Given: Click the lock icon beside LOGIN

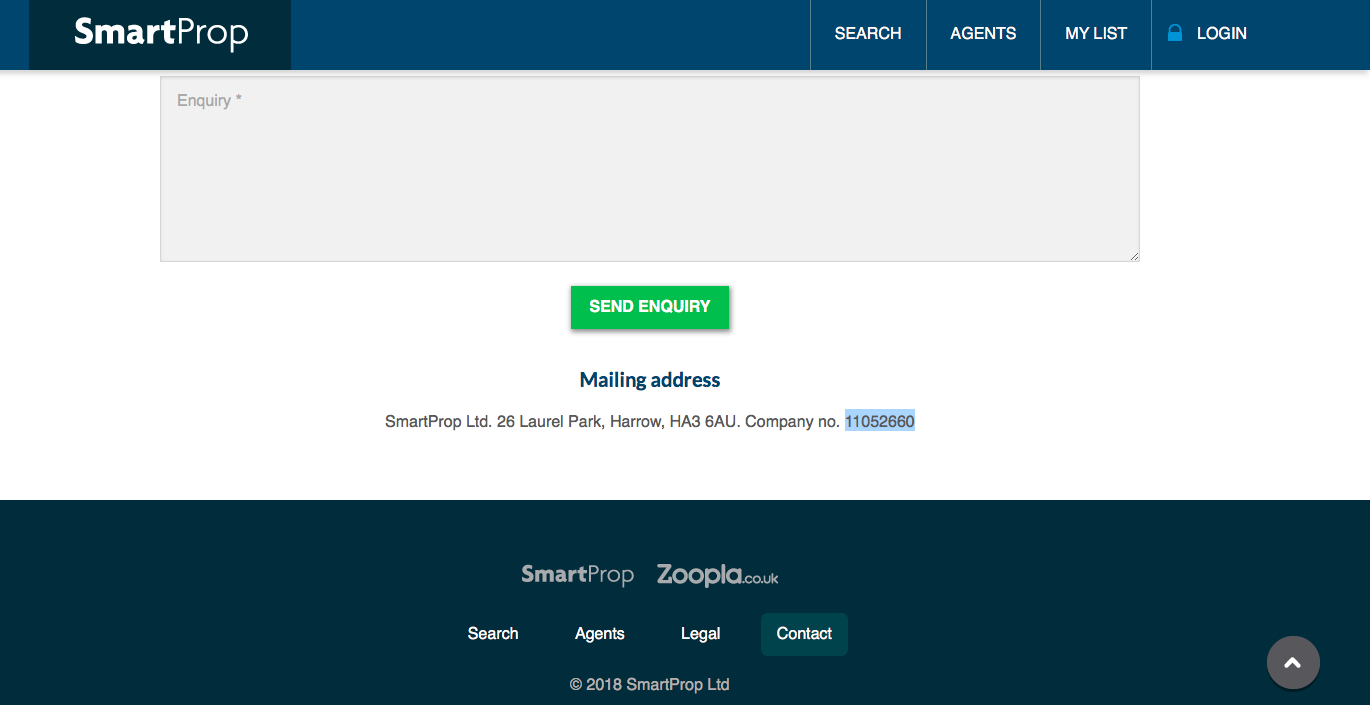Looking at the screenshot, I should click(x=1175, y=33).
